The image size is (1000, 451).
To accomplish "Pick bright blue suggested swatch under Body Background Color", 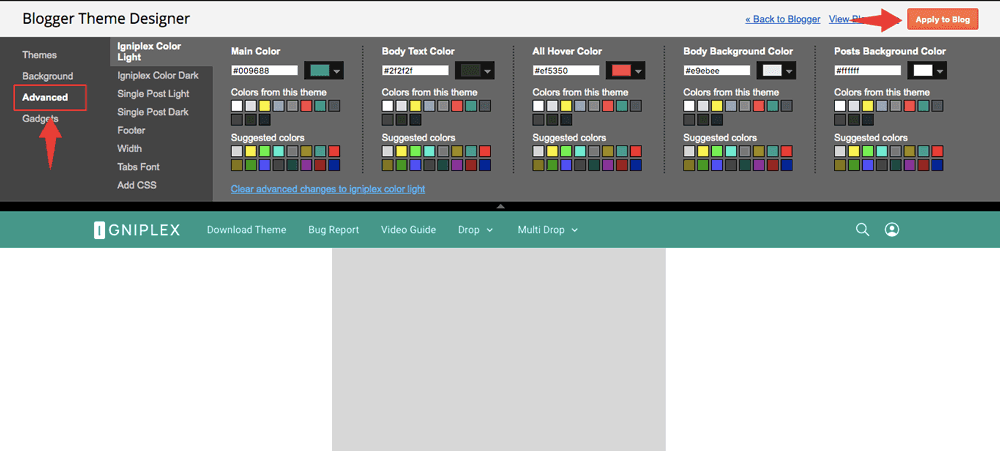I will point(717,165).
